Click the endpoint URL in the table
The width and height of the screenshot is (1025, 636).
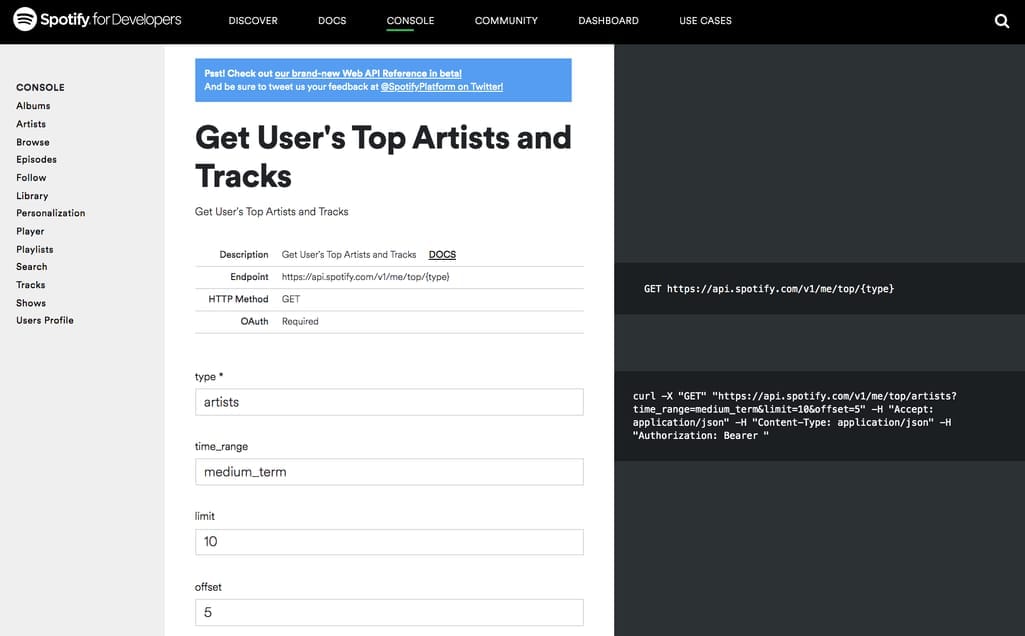click(x=365, y=276)
